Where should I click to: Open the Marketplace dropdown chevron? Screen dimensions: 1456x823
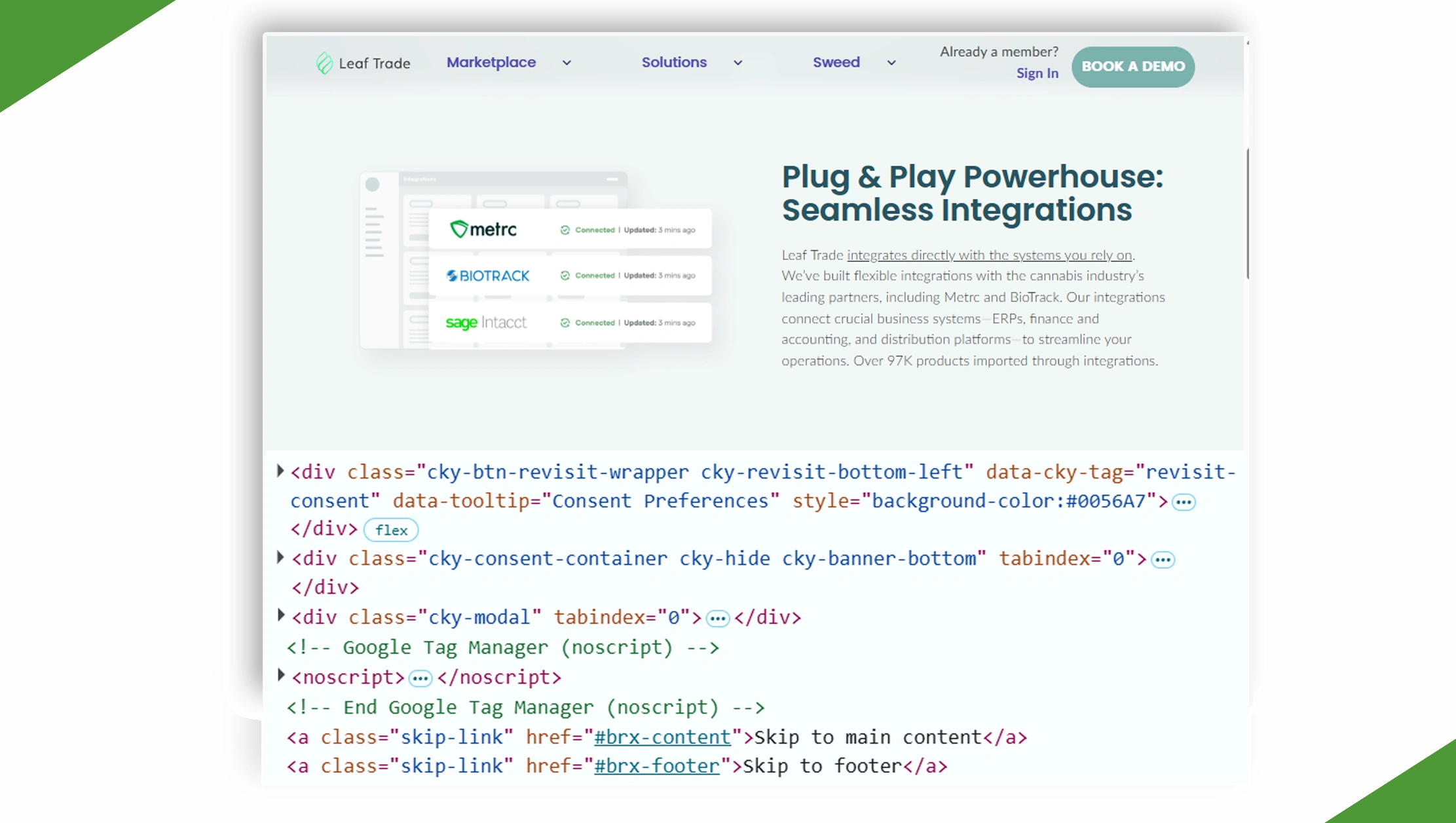tap(567, 63)
